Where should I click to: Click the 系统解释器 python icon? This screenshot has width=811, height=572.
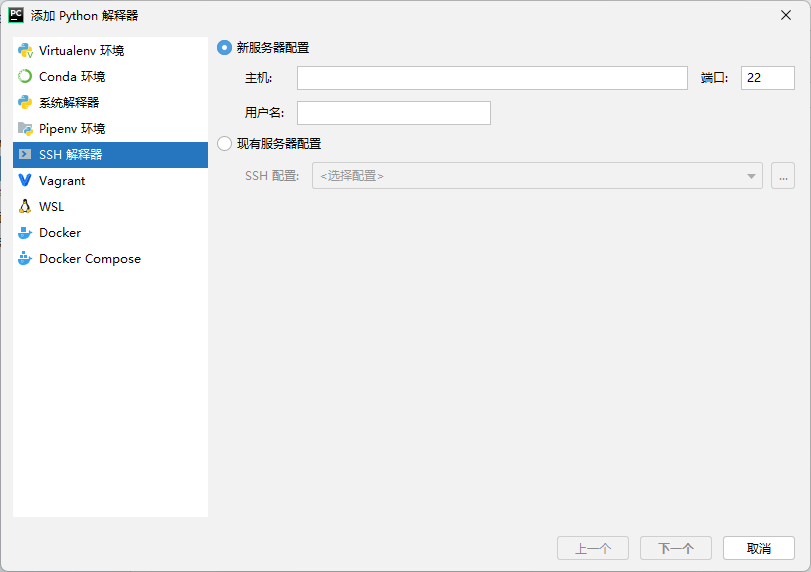coord(25,102)
